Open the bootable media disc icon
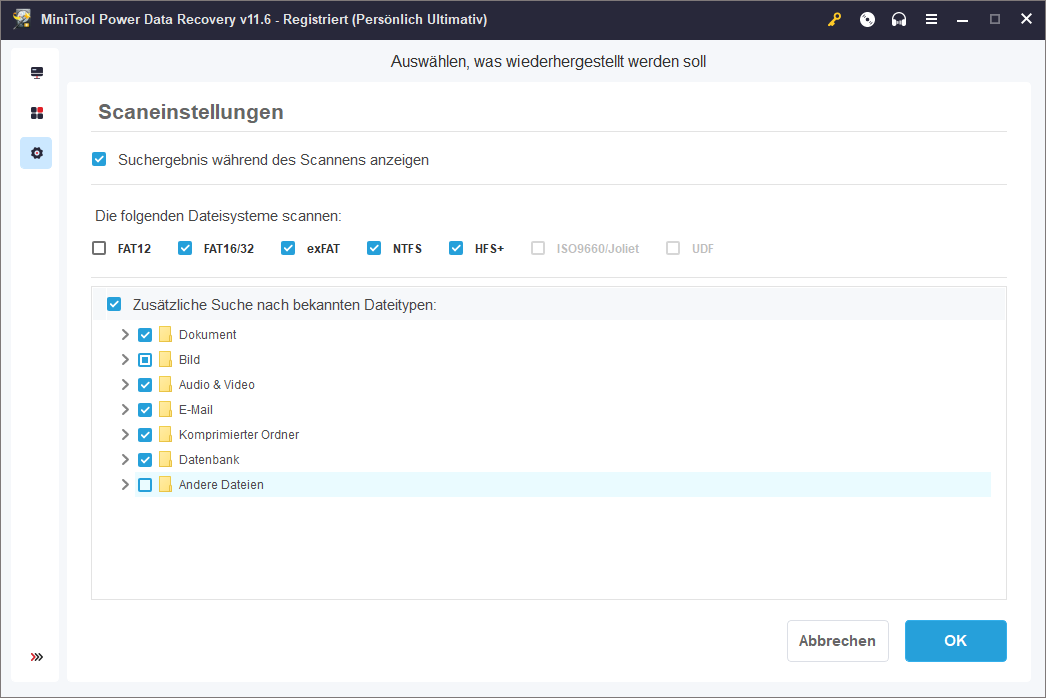The width and height of the screenshot is (1046, 698). [x=867, y=19]
